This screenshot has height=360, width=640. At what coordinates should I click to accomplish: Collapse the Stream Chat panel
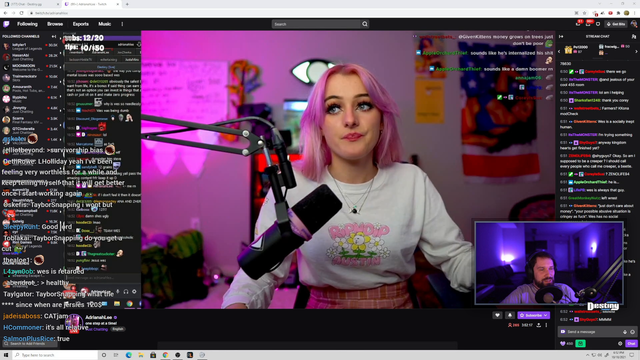click(561, 36)
